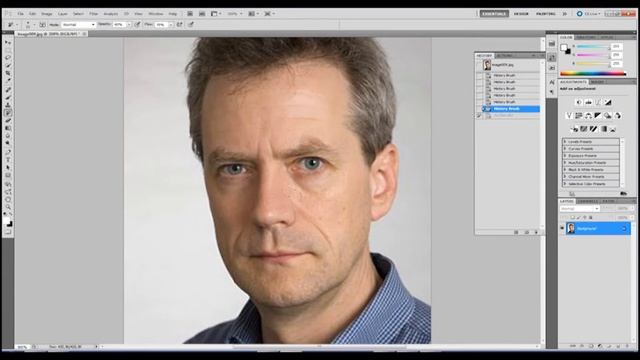Select the highlighted History Brush state
640x360 pixels.
point(511,109)
